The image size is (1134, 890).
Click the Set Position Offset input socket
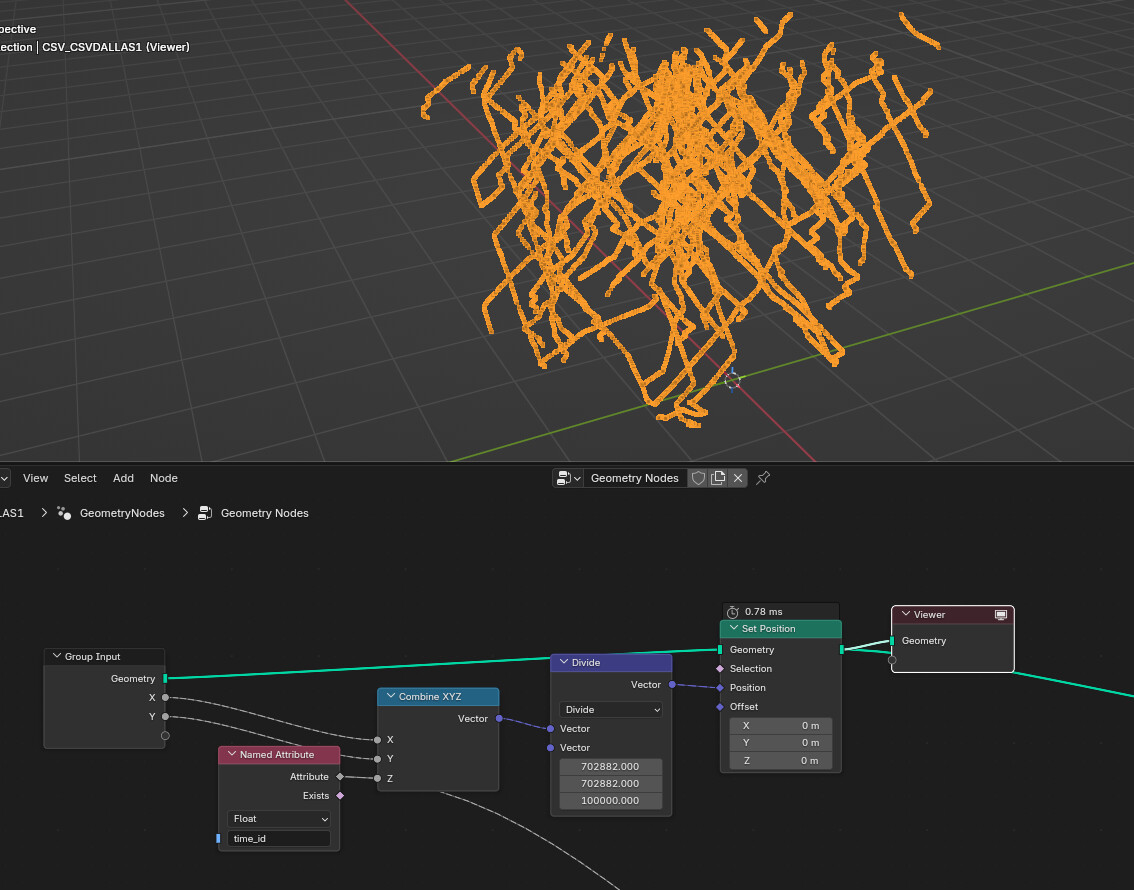click(720, 706)
